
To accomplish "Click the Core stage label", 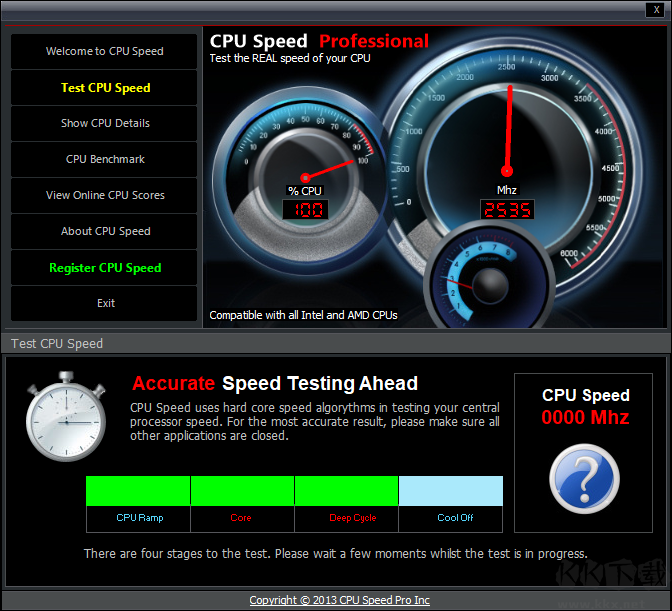I will click(241, 518).
